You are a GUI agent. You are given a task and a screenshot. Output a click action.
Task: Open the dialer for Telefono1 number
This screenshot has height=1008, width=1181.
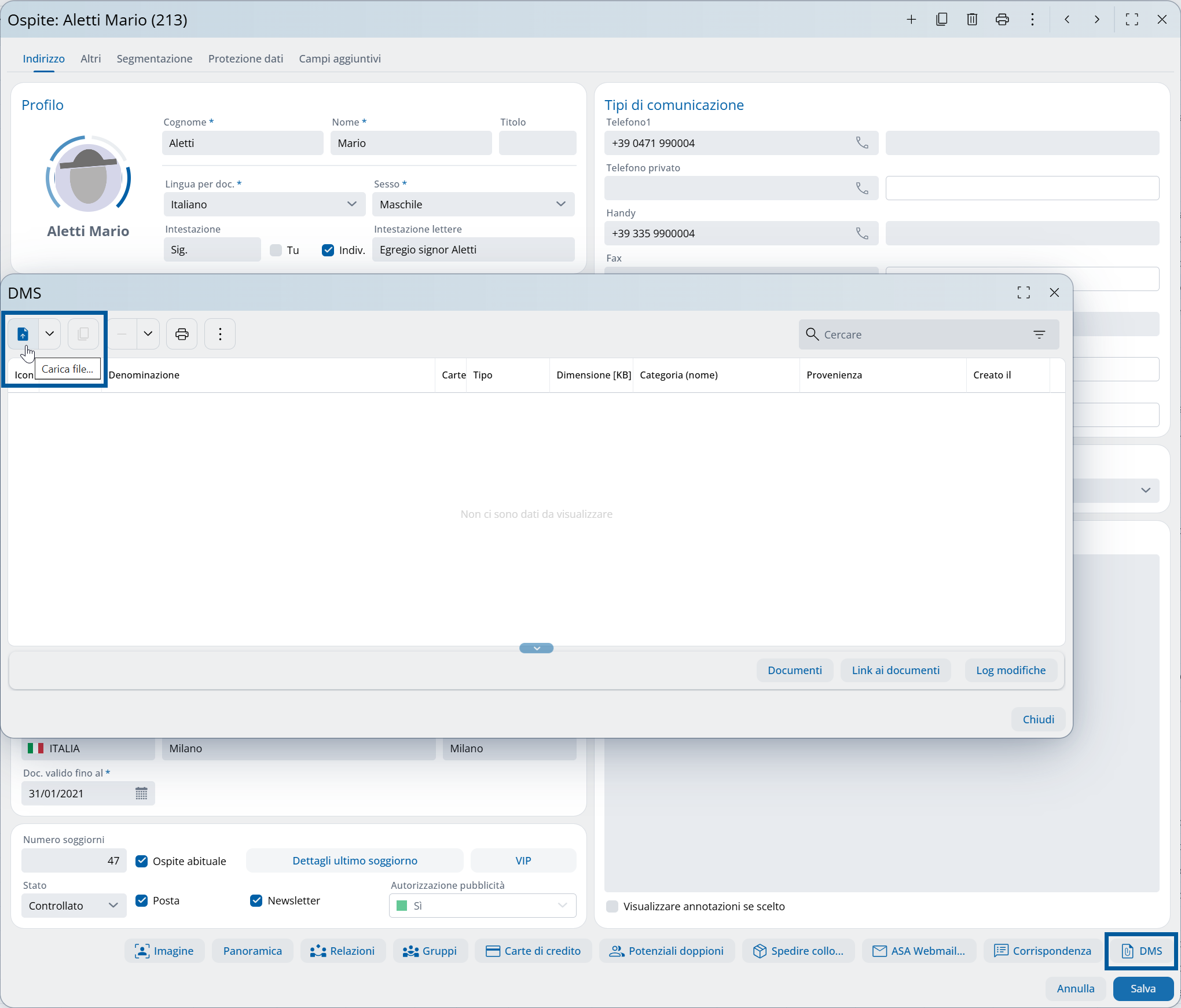[x=861, y=143]
